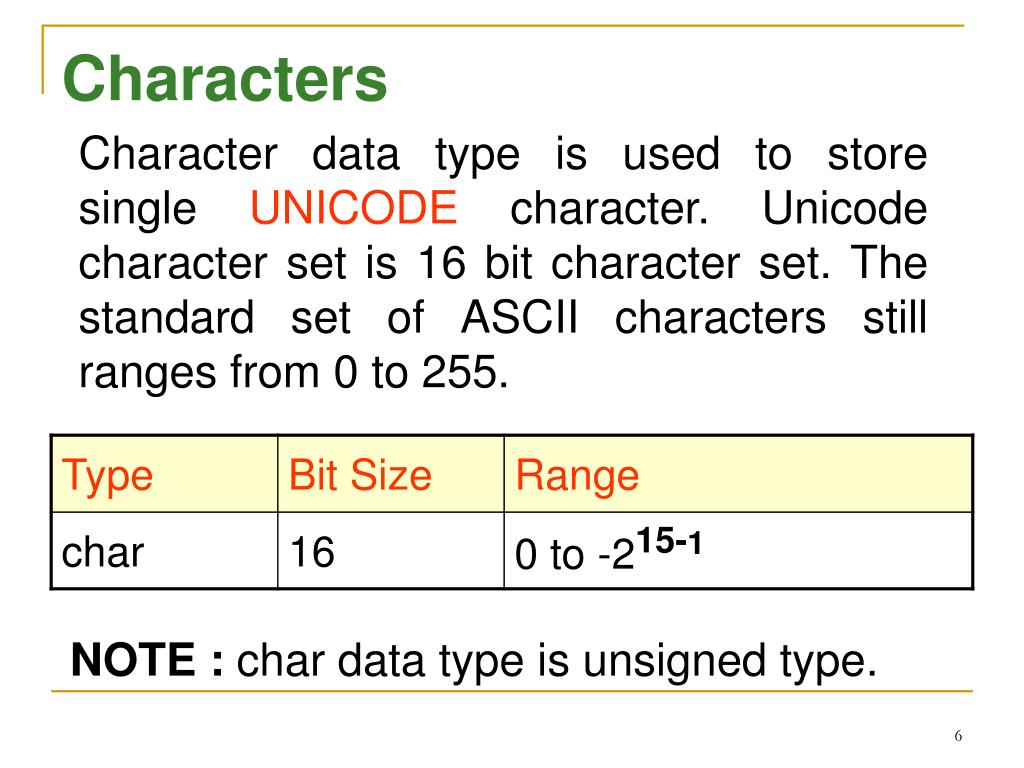
Task: Click the word 'Unicode' in black text
Action: click(x=845, y=209)
